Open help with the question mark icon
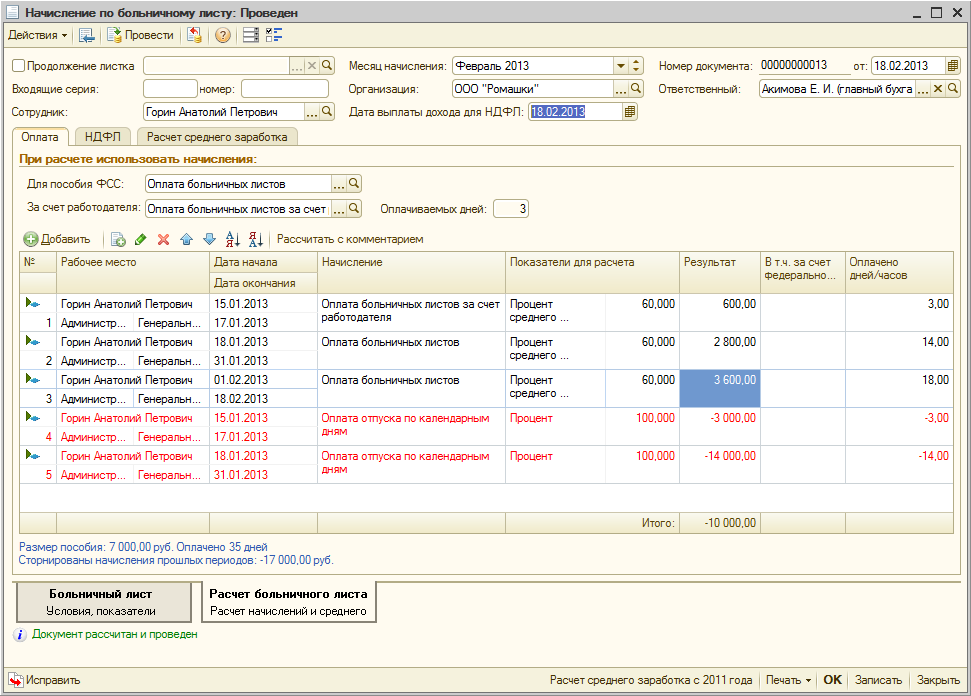 click(222, 35)
